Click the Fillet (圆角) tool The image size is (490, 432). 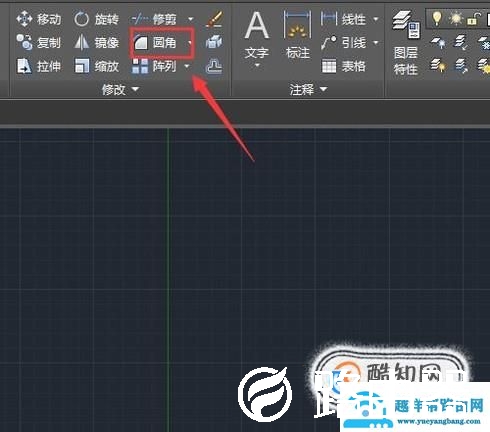pos(155,43)
